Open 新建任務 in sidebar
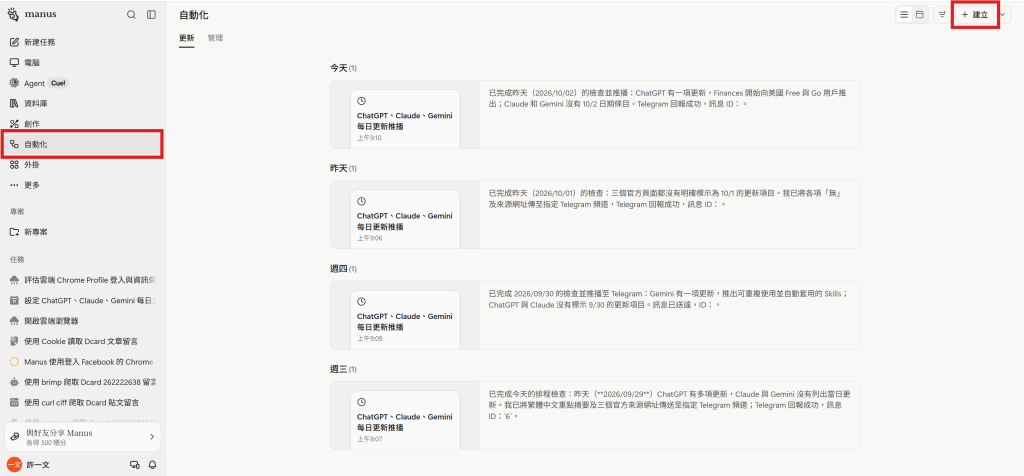 82,42
